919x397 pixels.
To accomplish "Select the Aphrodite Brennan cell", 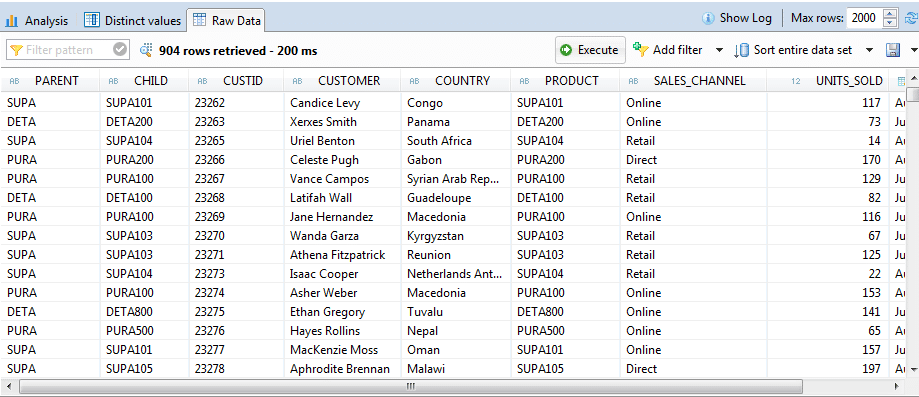I will (x=342, y=369).
